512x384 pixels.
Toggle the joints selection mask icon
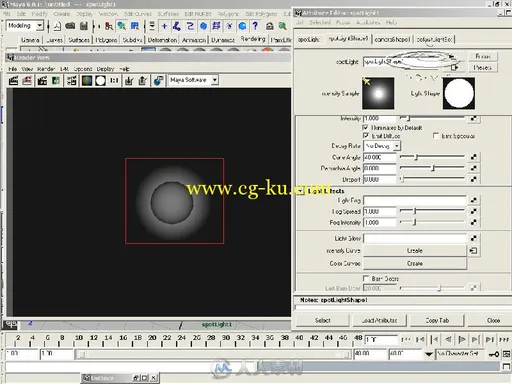coord(177,26)
